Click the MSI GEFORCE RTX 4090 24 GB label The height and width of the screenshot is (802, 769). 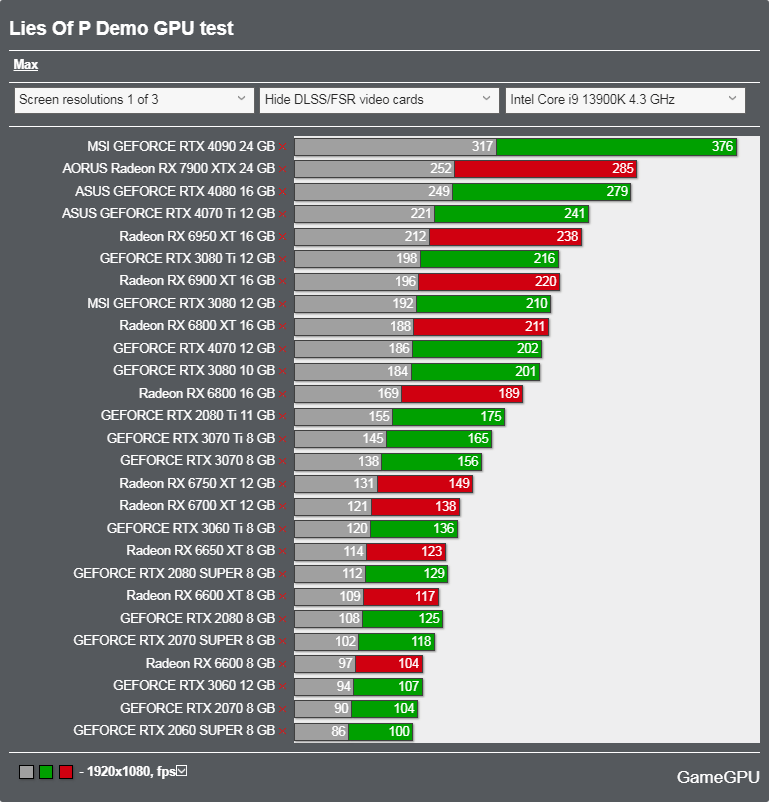[181, 146]
